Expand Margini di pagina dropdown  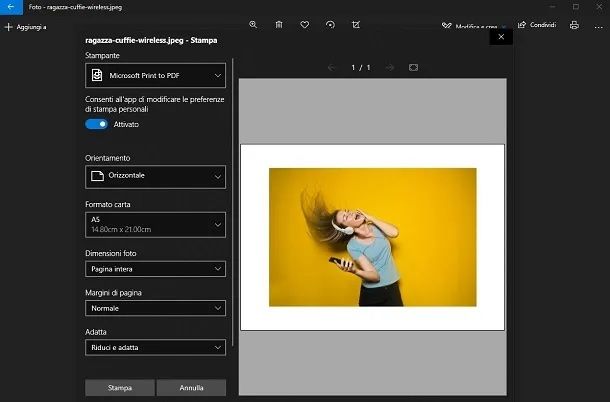(155, 308)
